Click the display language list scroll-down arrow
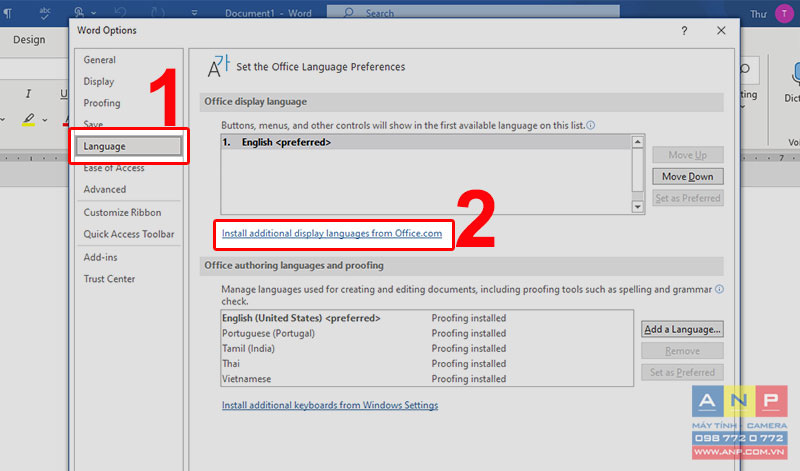Screen dimensions: 800x471 coord(638,207)
